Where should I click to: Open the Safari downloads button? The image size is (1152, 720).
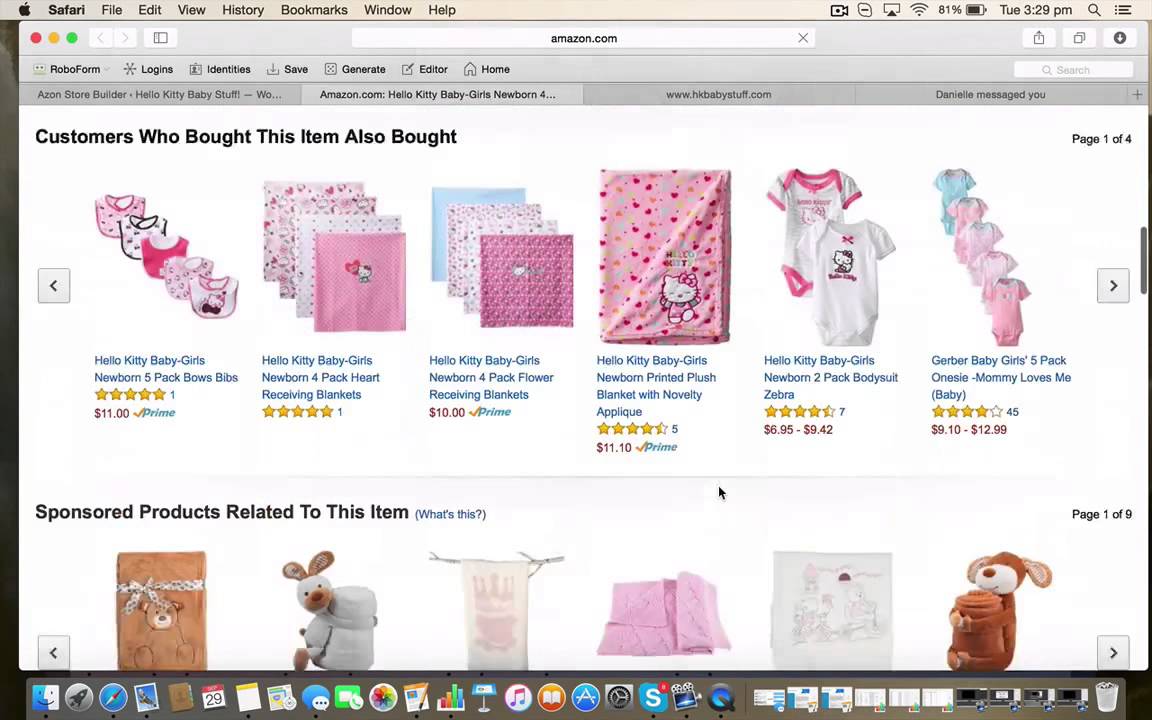1120,38
